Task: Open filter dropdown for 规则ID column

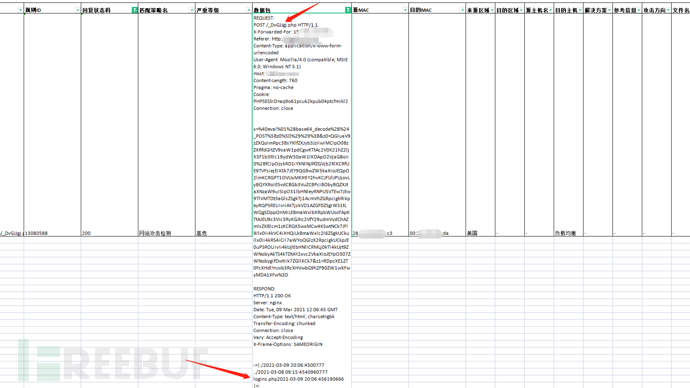Action: point(77,10)
